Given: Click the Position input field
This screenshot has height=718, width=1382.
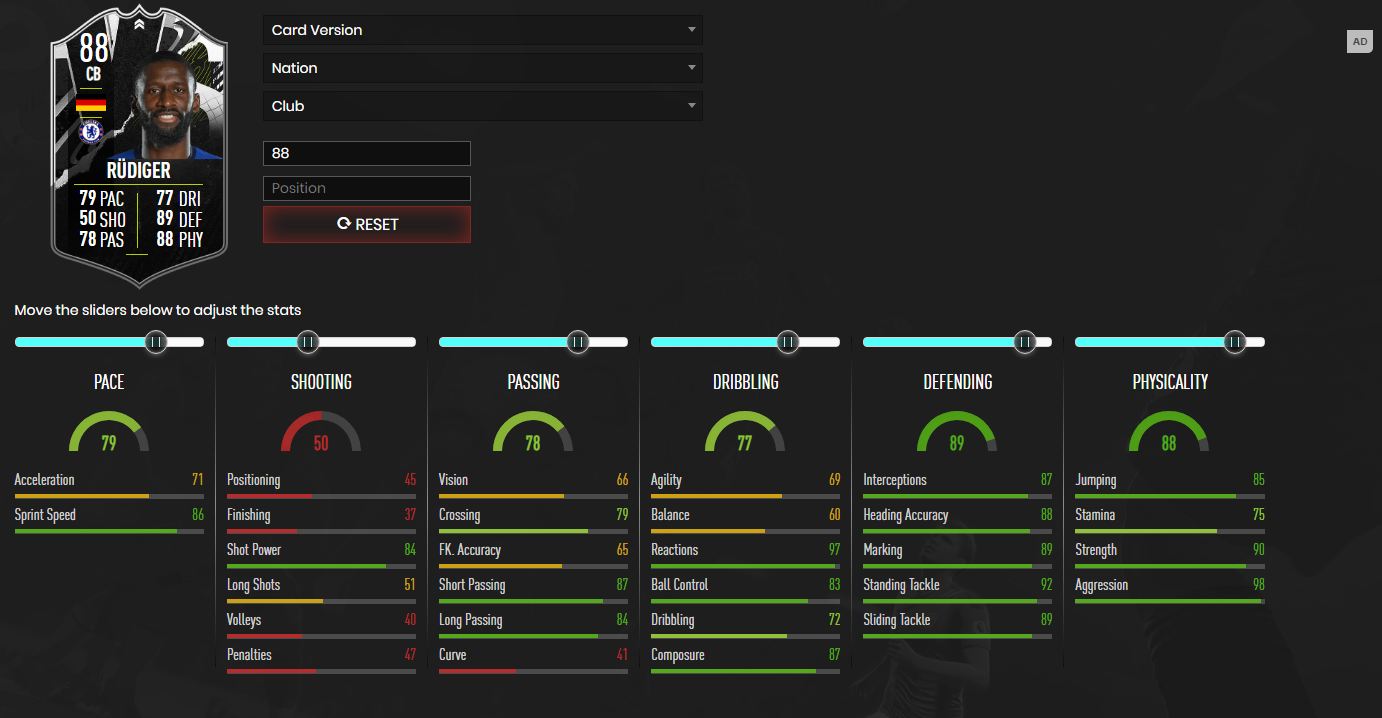Looking at the screenshot, I should tap(367, 188).
